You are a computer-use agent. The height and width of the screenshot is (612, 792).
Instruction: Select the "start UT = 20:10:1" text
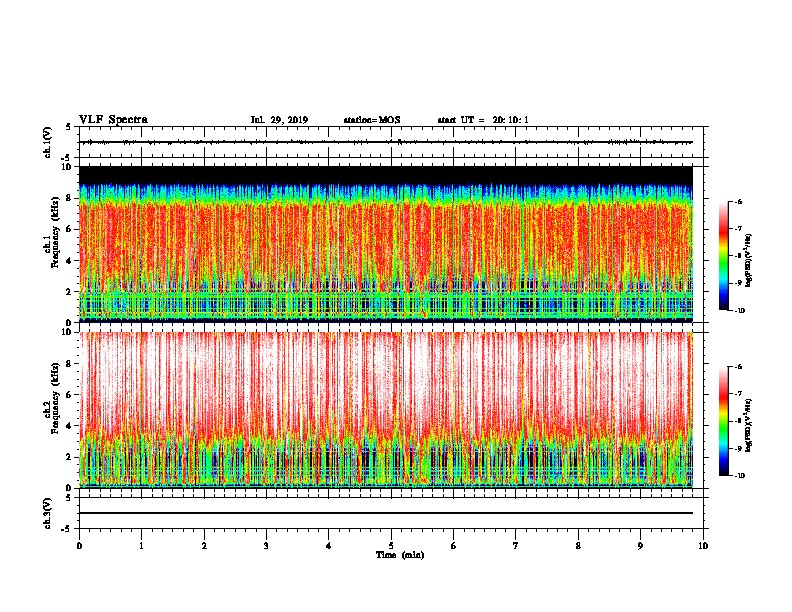coord(483,120)
